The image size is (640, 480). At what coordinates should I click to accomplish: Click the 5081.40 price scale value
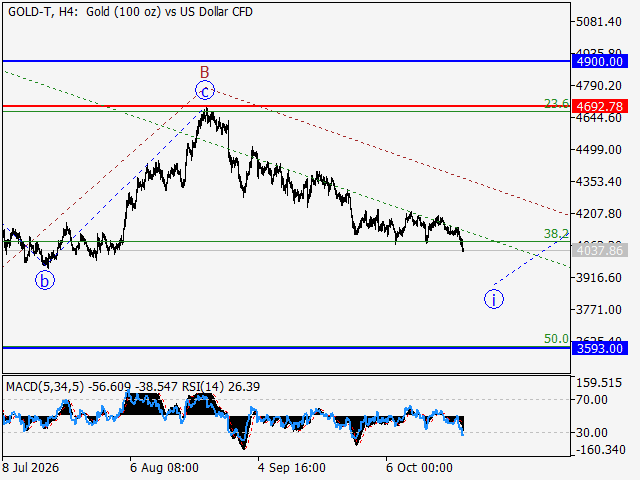pyautogui.click(x=599, y=22)
